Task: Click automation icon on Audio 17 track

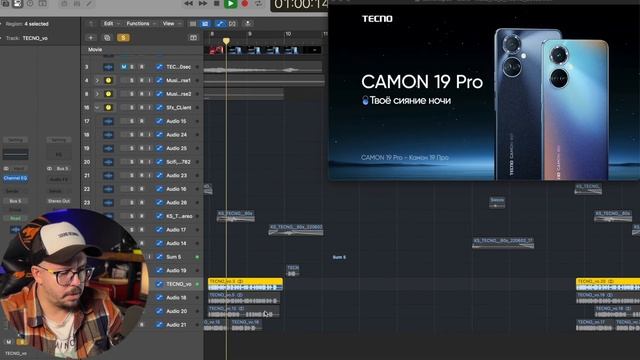Action: pos(159,230)
